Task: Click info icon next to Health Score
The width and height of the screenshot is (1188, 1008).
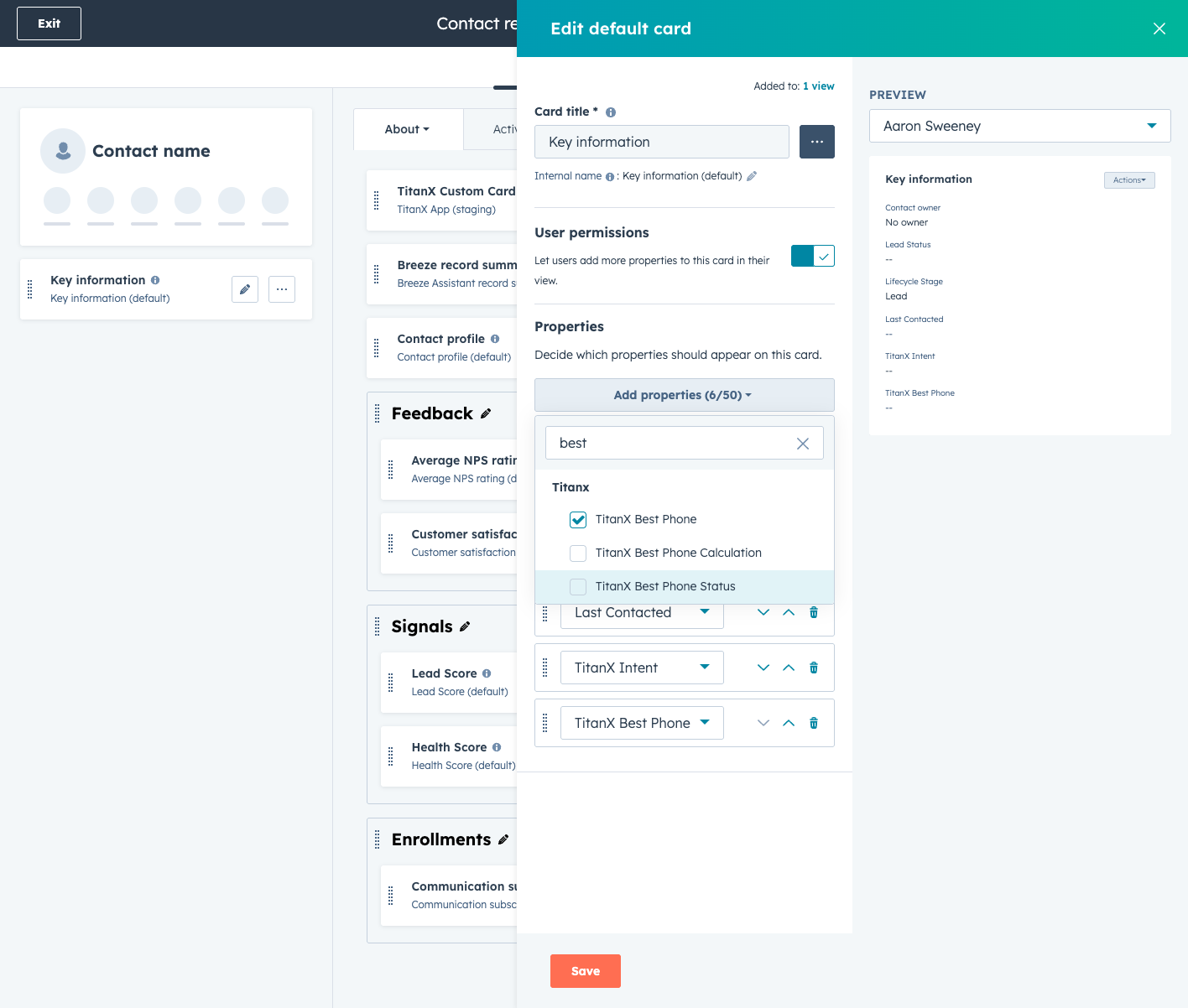Action: click(x=497, y=747)
